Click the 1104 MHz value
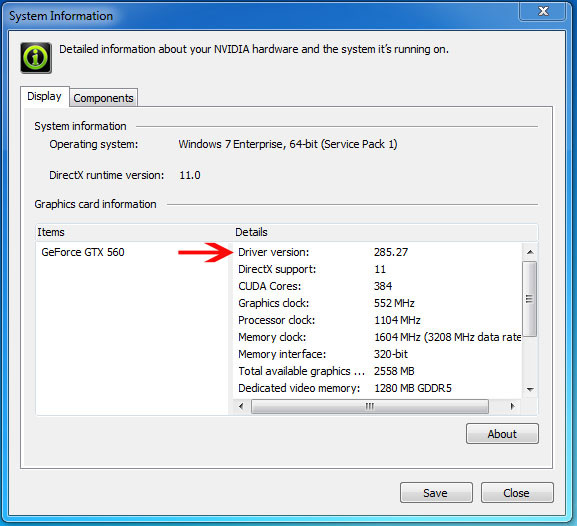This screenshot has height=526, width=577. (x=397, y=320)
